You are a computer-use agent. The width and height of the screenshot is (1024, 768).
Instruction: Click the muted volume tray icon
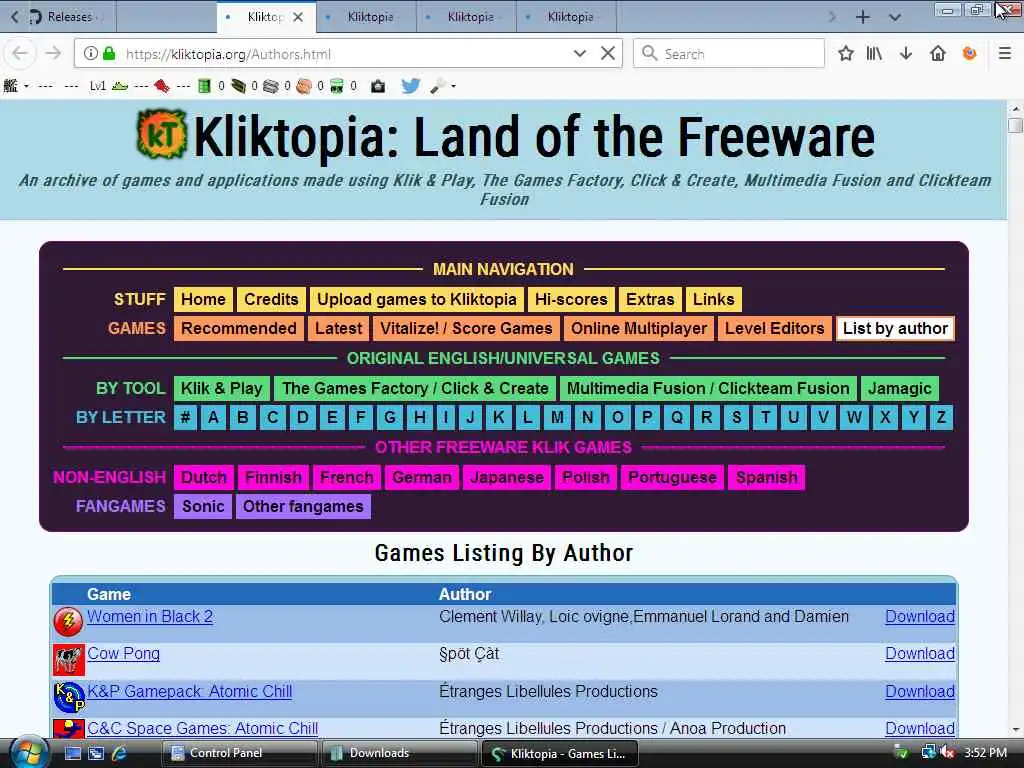[947, 752]
